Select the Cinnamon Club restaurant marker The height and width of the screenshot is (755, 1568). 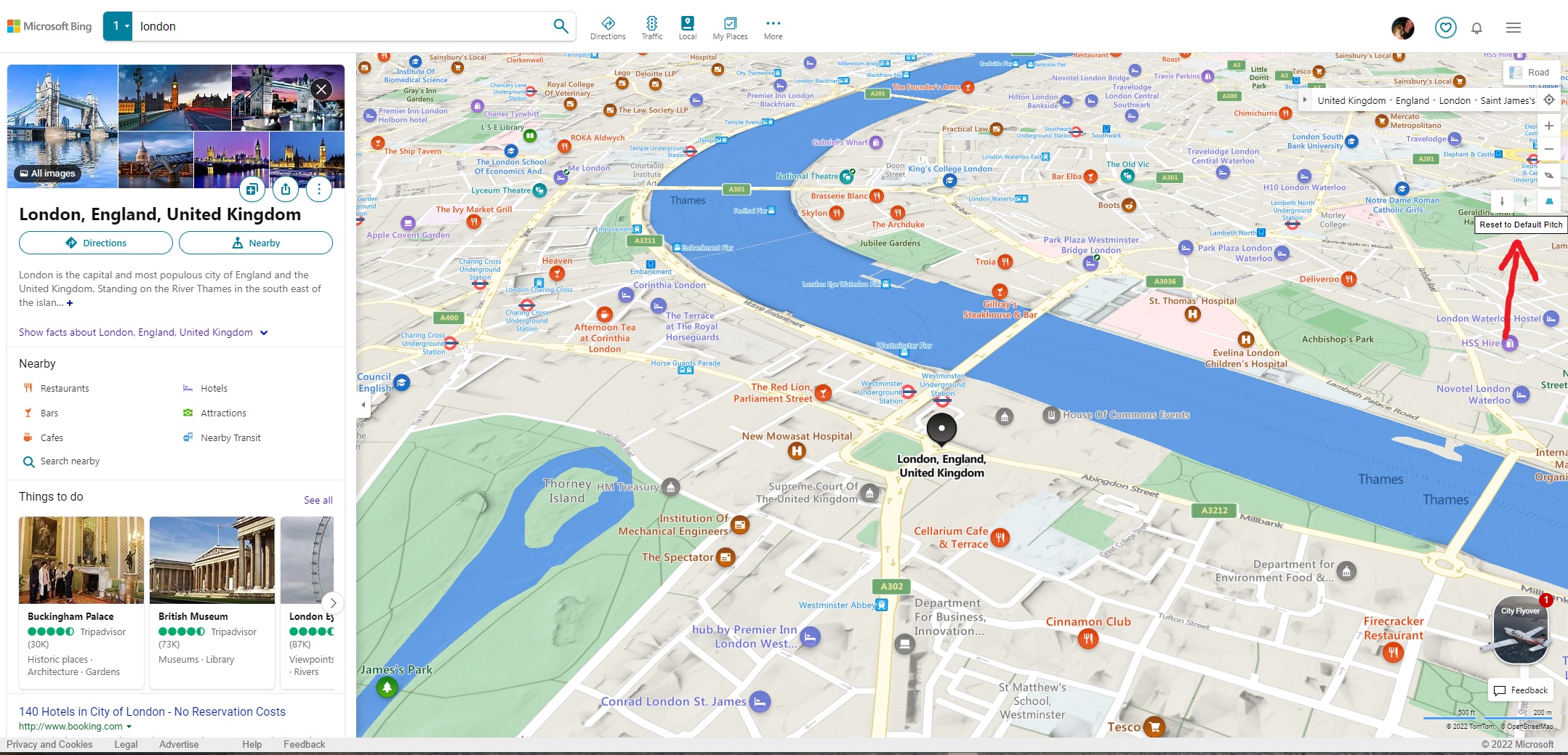(x=1087, y=639)
